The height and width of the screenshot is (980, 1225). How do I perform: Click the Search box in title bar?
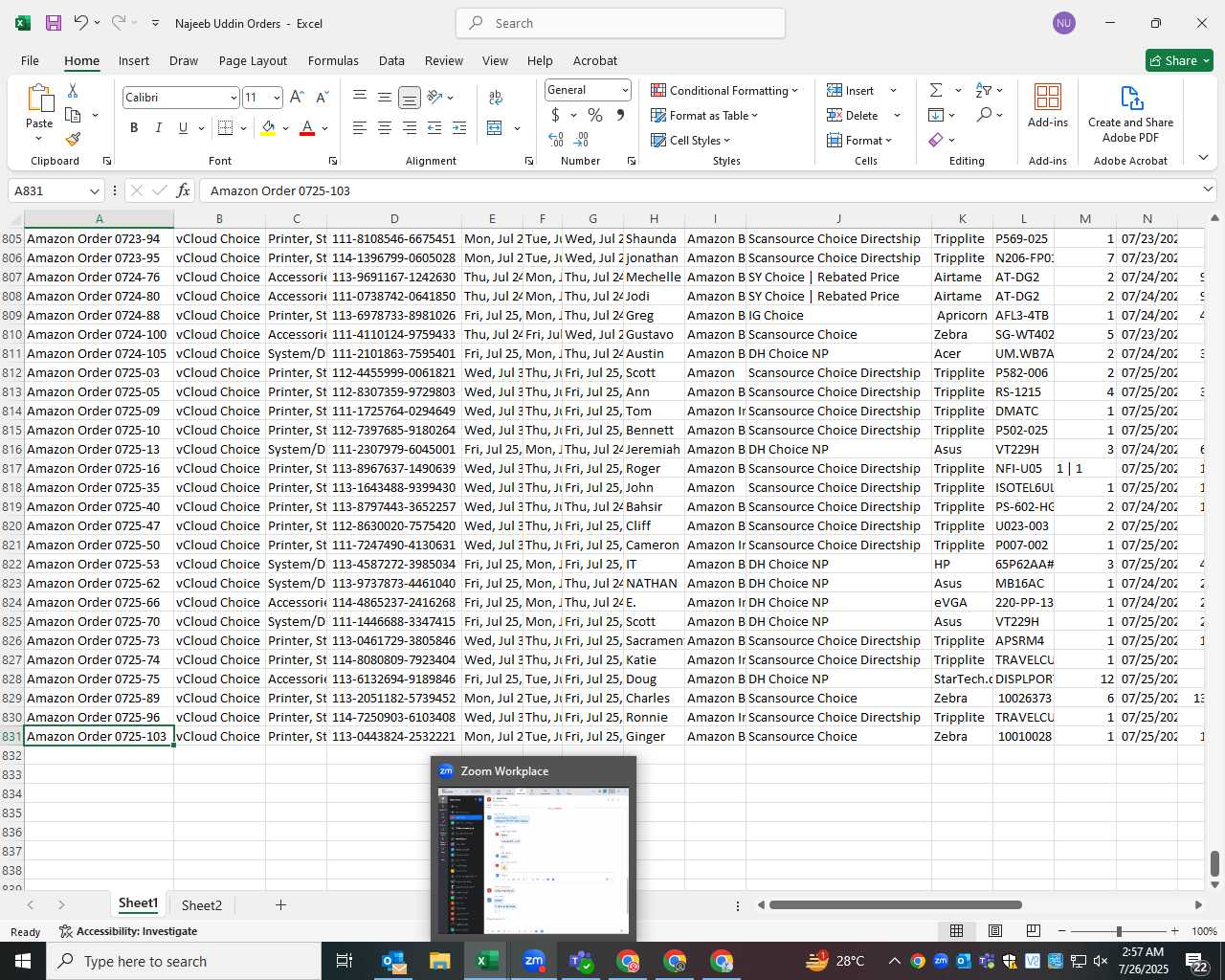pyautogui.click(x=620, y=23)
